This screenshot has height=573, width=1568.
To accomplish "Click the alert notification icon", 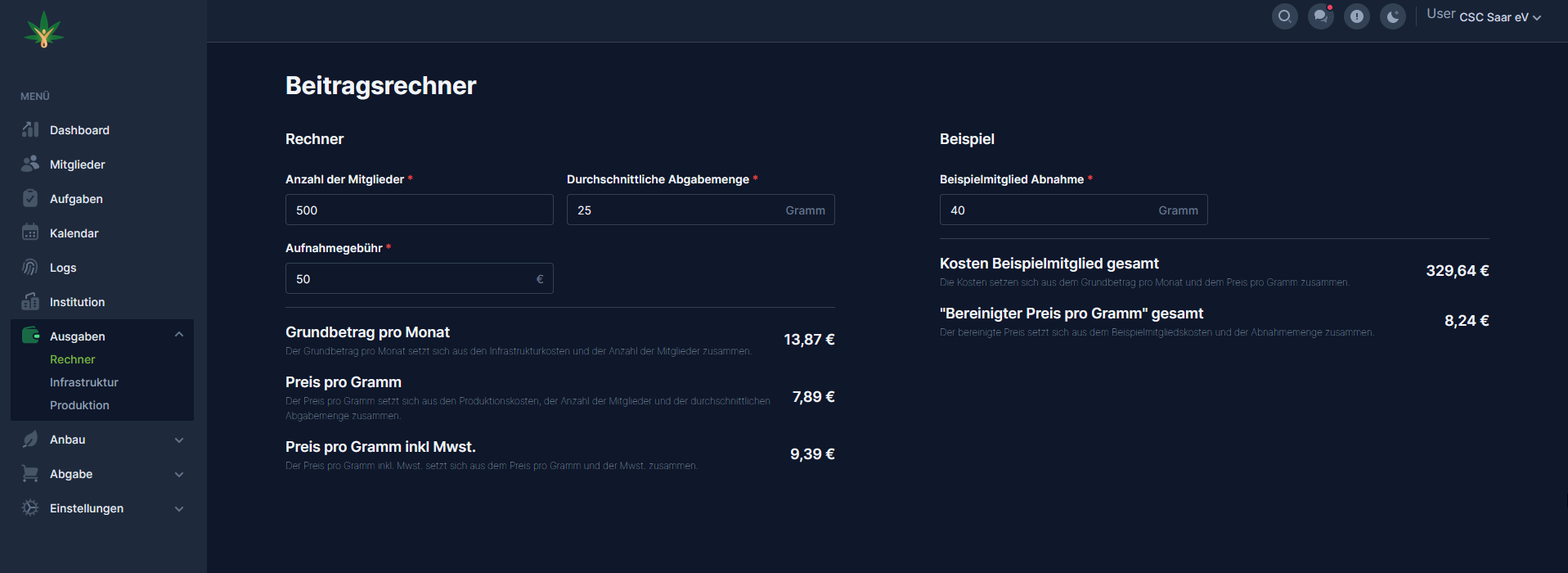I will (x=1356, y=16).
